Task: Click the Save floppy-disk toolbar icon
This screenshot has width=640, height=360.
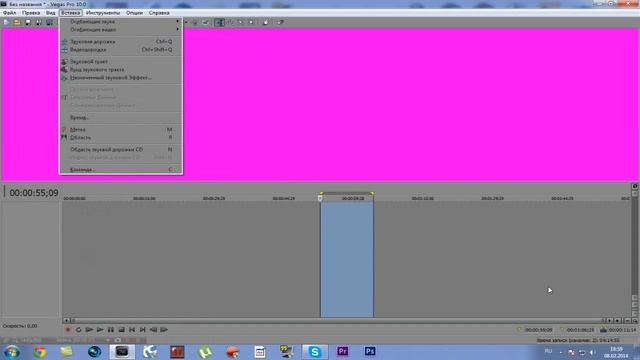Action: [28, 22]
